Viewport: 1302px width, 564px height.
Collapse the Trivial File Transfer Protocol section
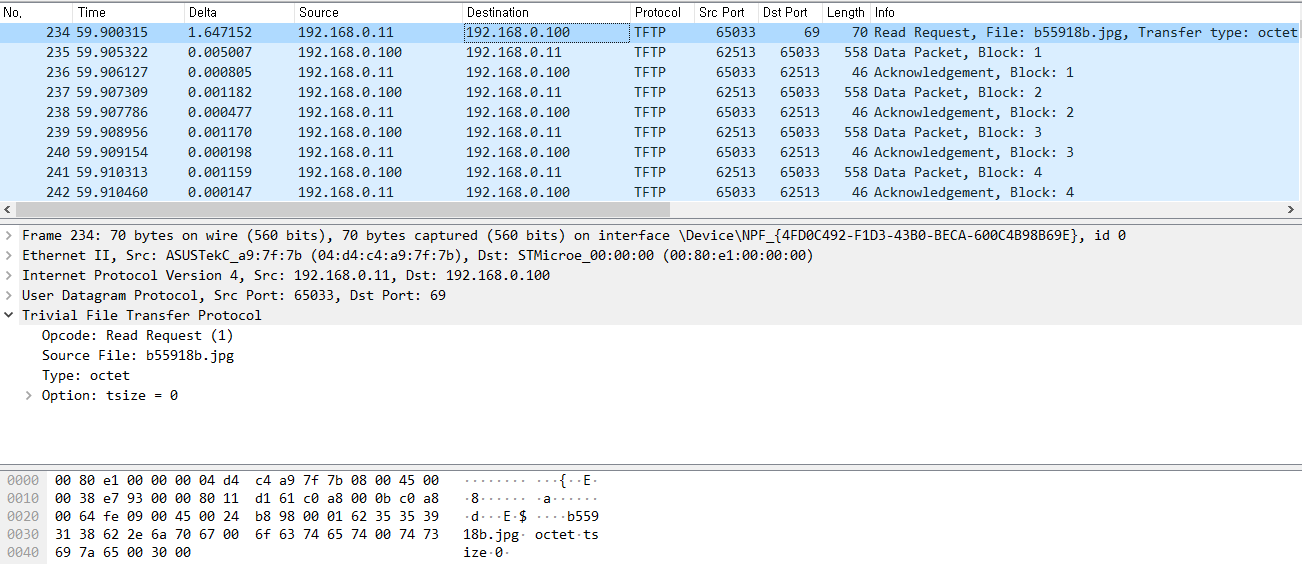(10, 315)
